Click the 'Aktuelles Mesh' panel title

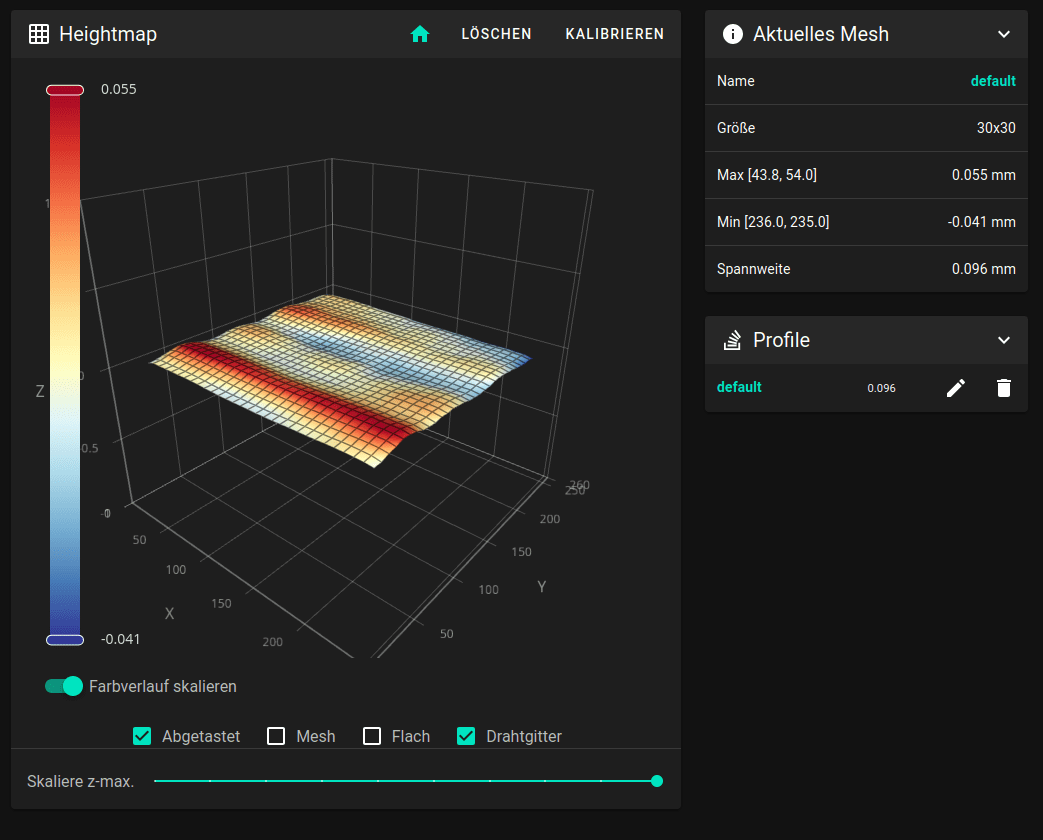[821, 34]
